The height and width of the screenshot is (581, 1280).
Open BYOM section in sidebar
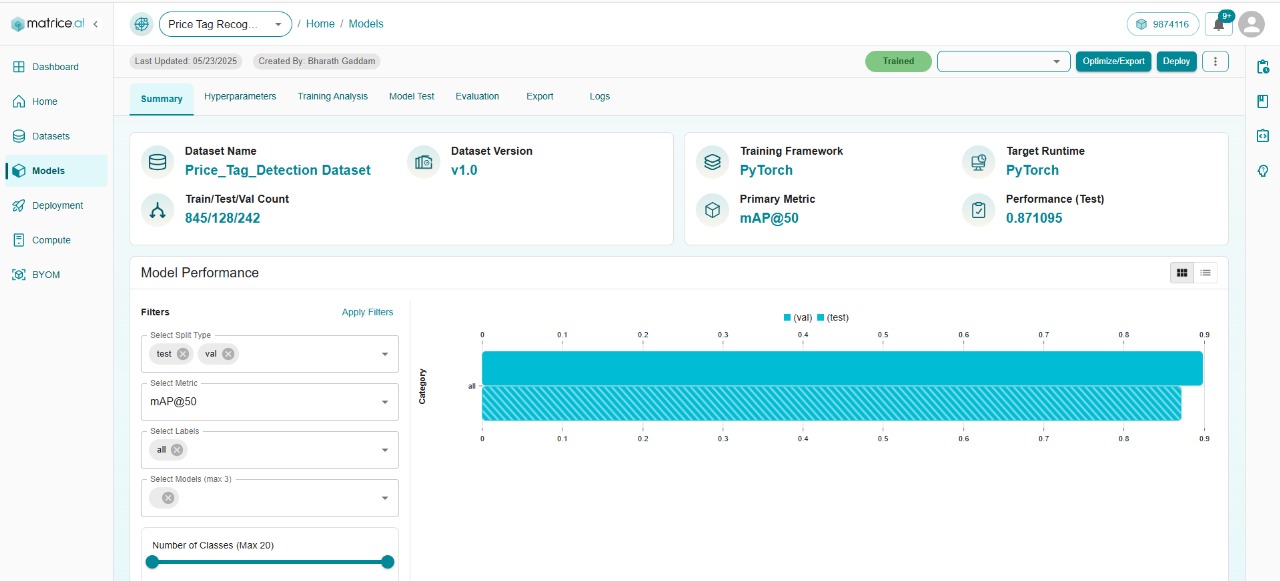click(x=56, y=274)
